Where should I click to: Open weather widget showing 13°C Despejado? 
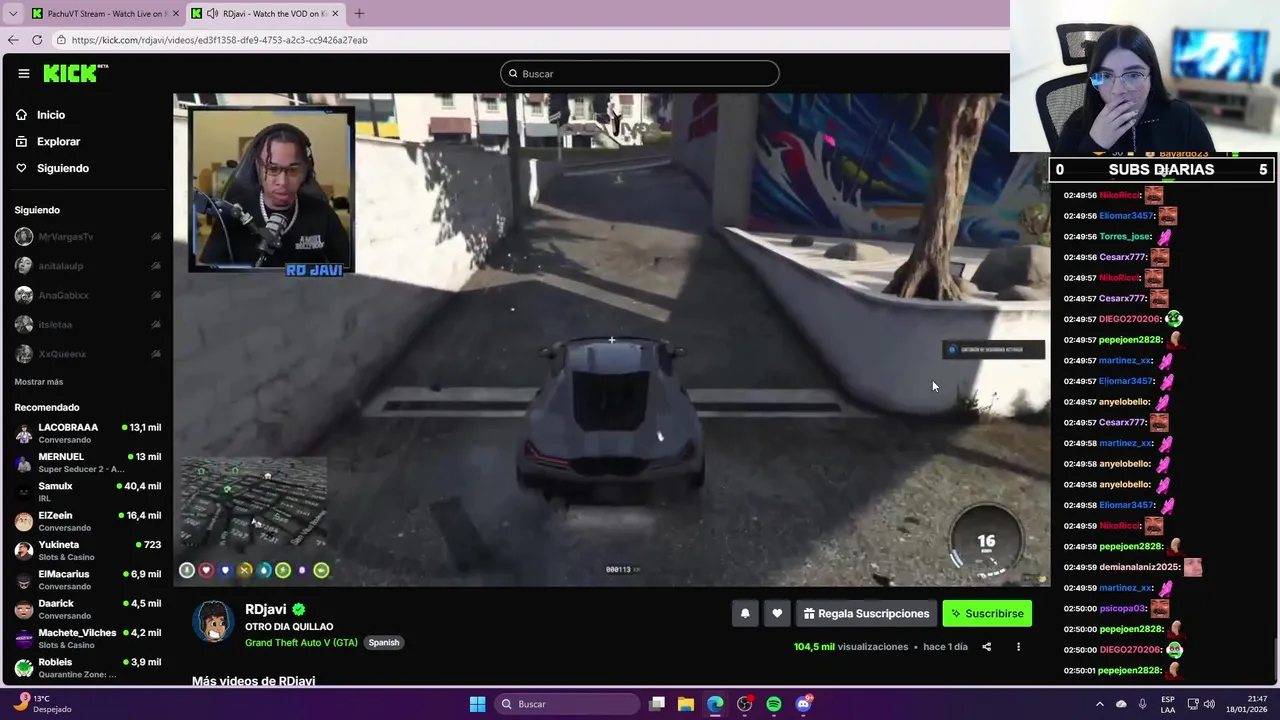tap(40, 704)
